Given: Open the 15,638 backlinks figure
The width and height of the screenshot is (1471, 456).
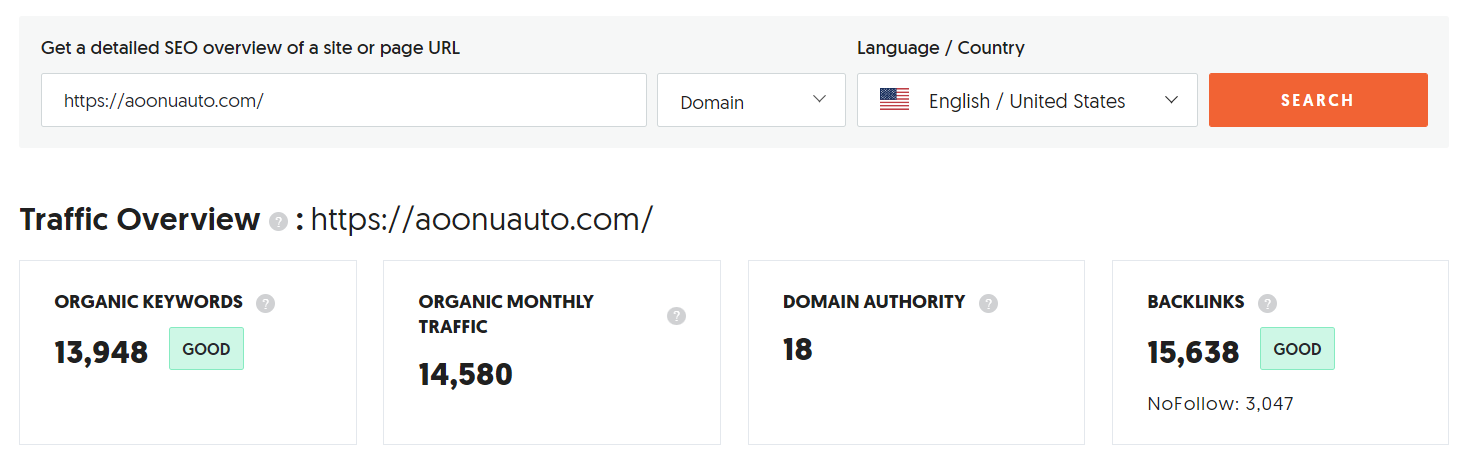Looking at the screenshot, I should tap(1194, 352).
